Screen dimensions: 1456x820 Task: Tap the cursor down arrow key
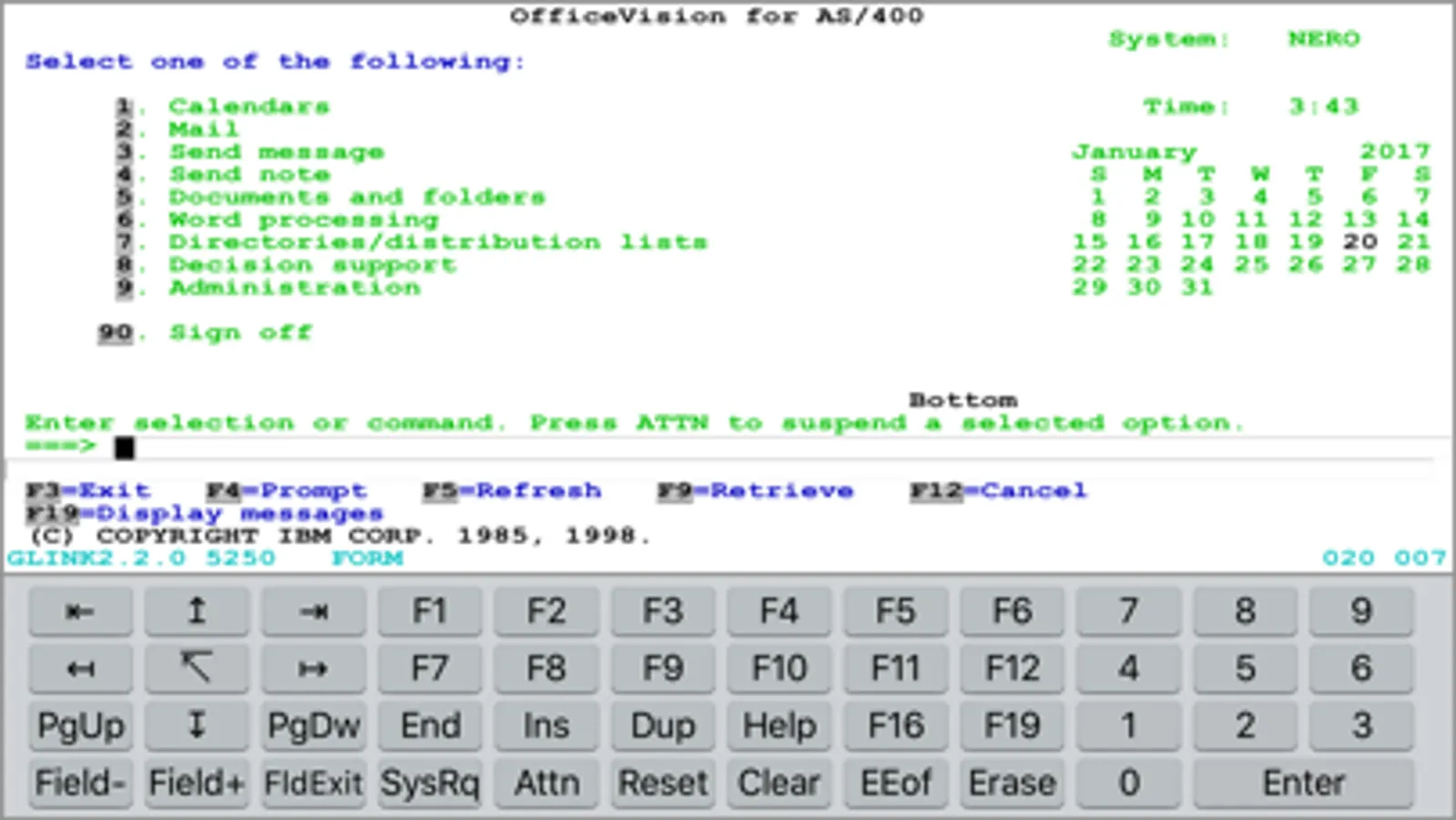pyautogui.click(x=197, y=726)
